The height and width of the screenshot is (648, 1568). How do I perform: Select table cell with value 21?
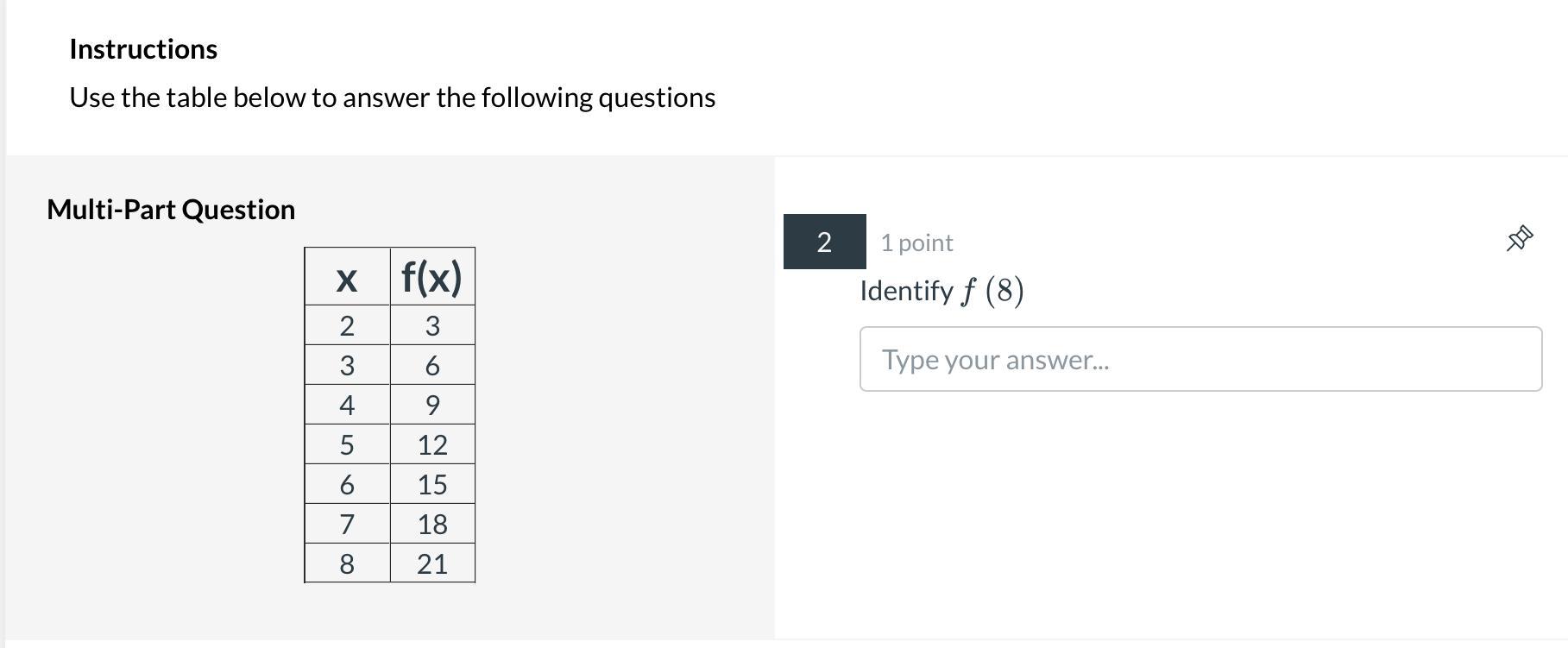[x=432, y=563]
